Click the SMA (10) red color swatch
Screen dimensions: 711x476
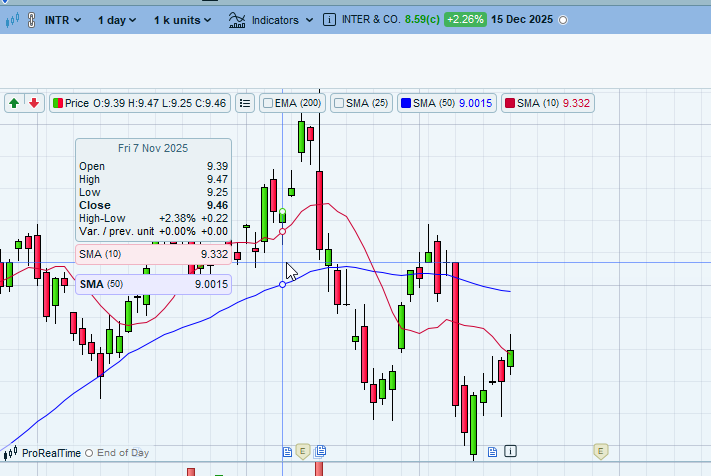pos(510,103)
